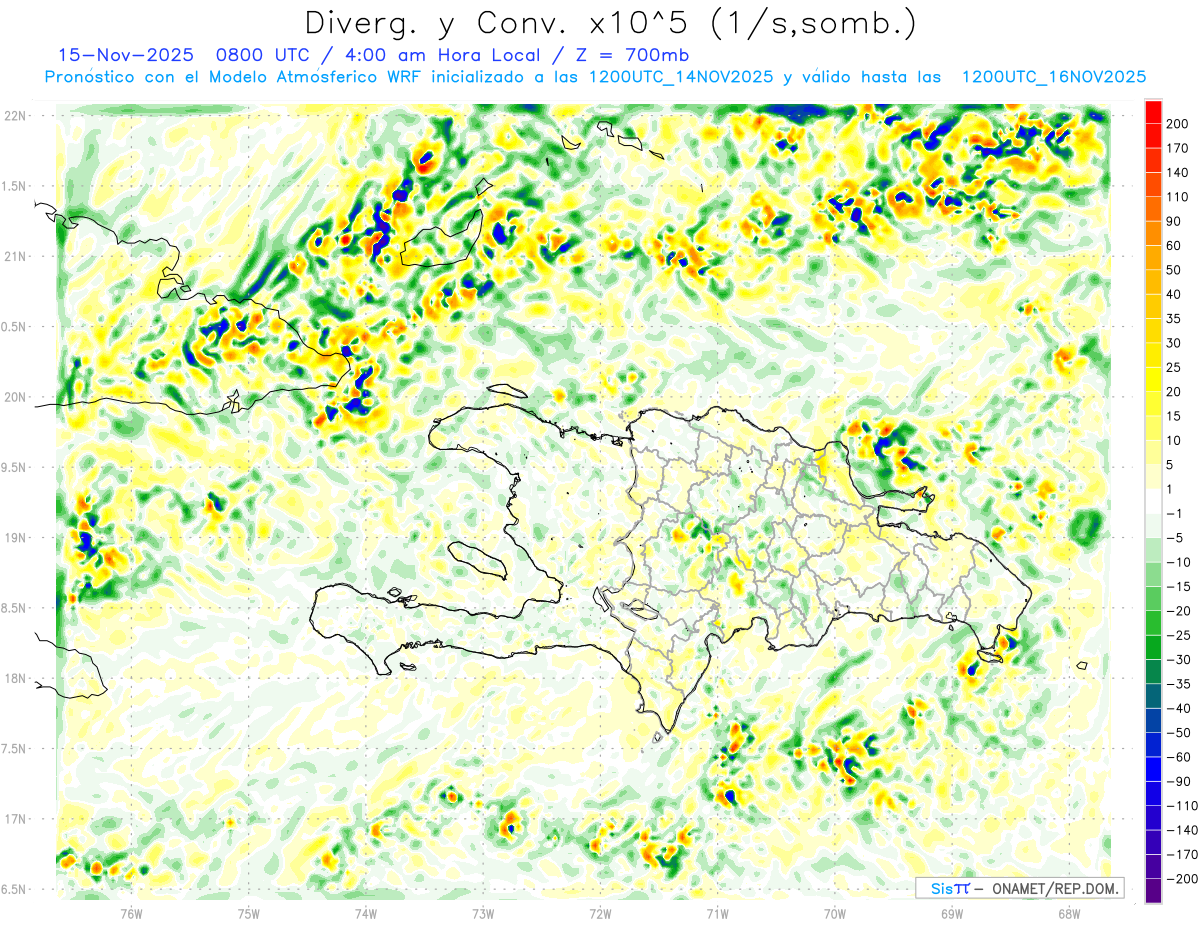Click the colorbar label "-200"
1200x927 pixels.
[1184, 879]
